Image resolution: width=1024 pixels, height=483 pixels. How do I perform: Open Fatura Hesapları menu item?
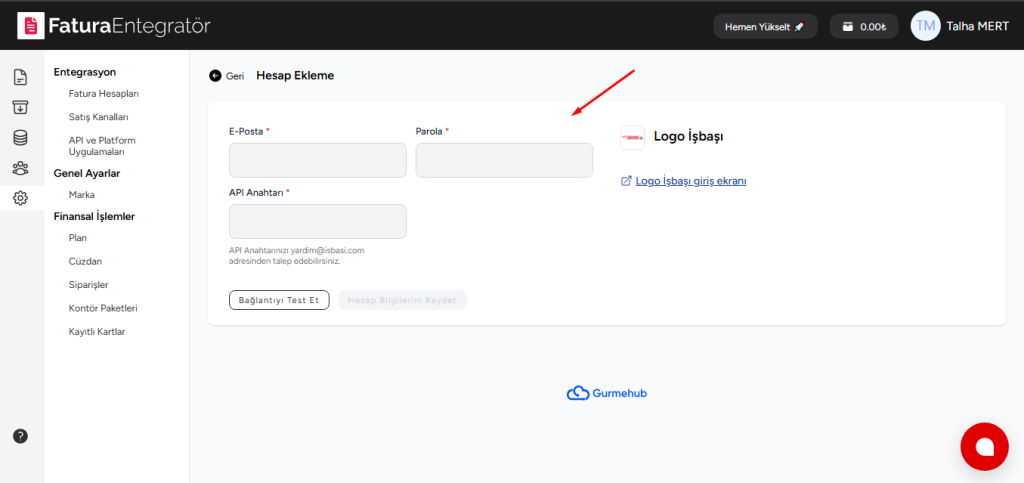103,94
